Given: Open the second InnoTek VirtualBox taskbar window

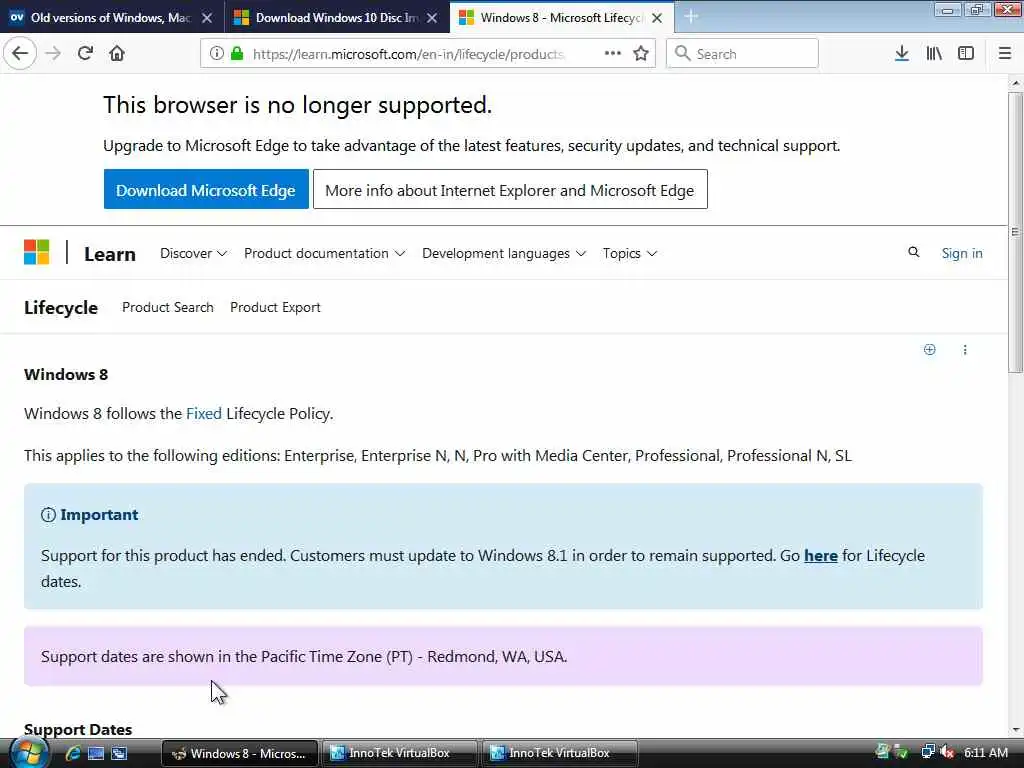Looking at the screenshot, I should 559,753.
